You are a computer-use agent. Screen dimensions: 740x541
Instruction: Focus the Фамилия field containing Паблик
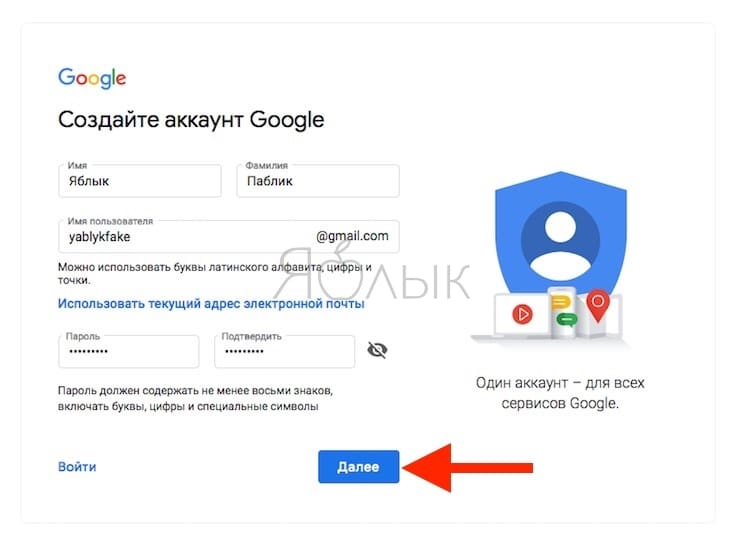coord(318,181)
